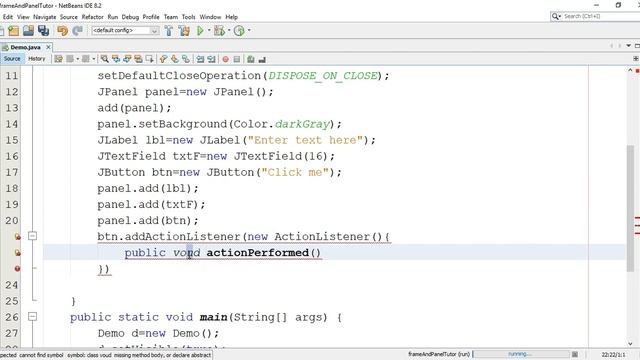Click the Profile Project icon
The height and width of the screenshot is (360, 640).
point(239,31)
